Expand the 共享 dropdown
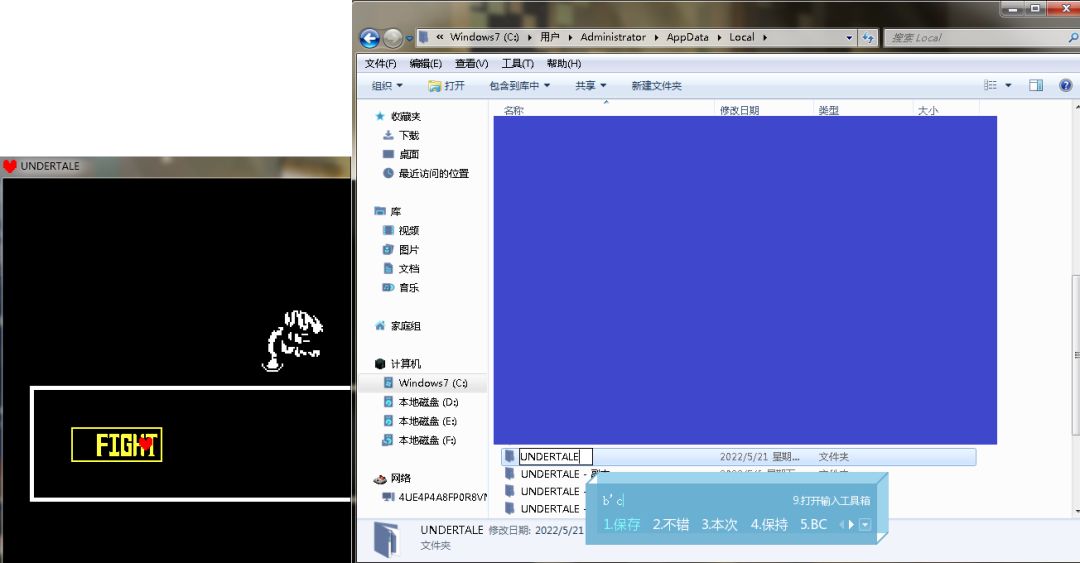The width and height of the screenshot is (1080, 563). [x=591, y=85]
